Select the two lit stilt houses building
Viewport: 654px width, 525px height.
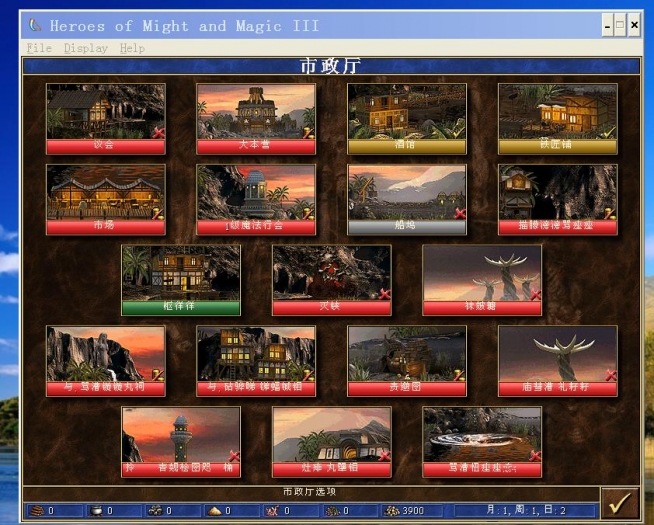click(256, 361)
